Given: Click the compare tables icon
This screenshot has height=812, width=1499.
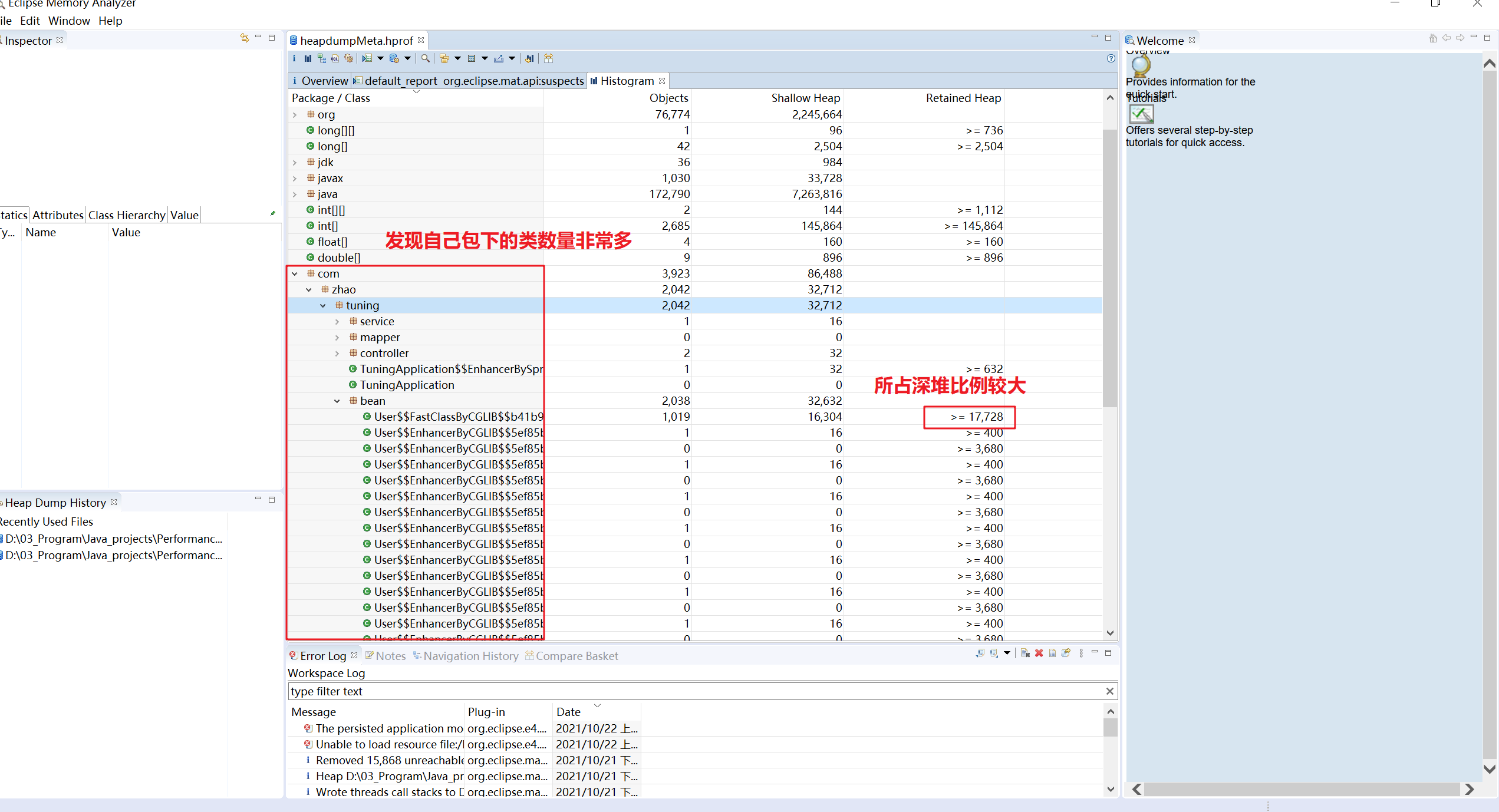Looking at the screenshot, I should (x=548, y=58).
